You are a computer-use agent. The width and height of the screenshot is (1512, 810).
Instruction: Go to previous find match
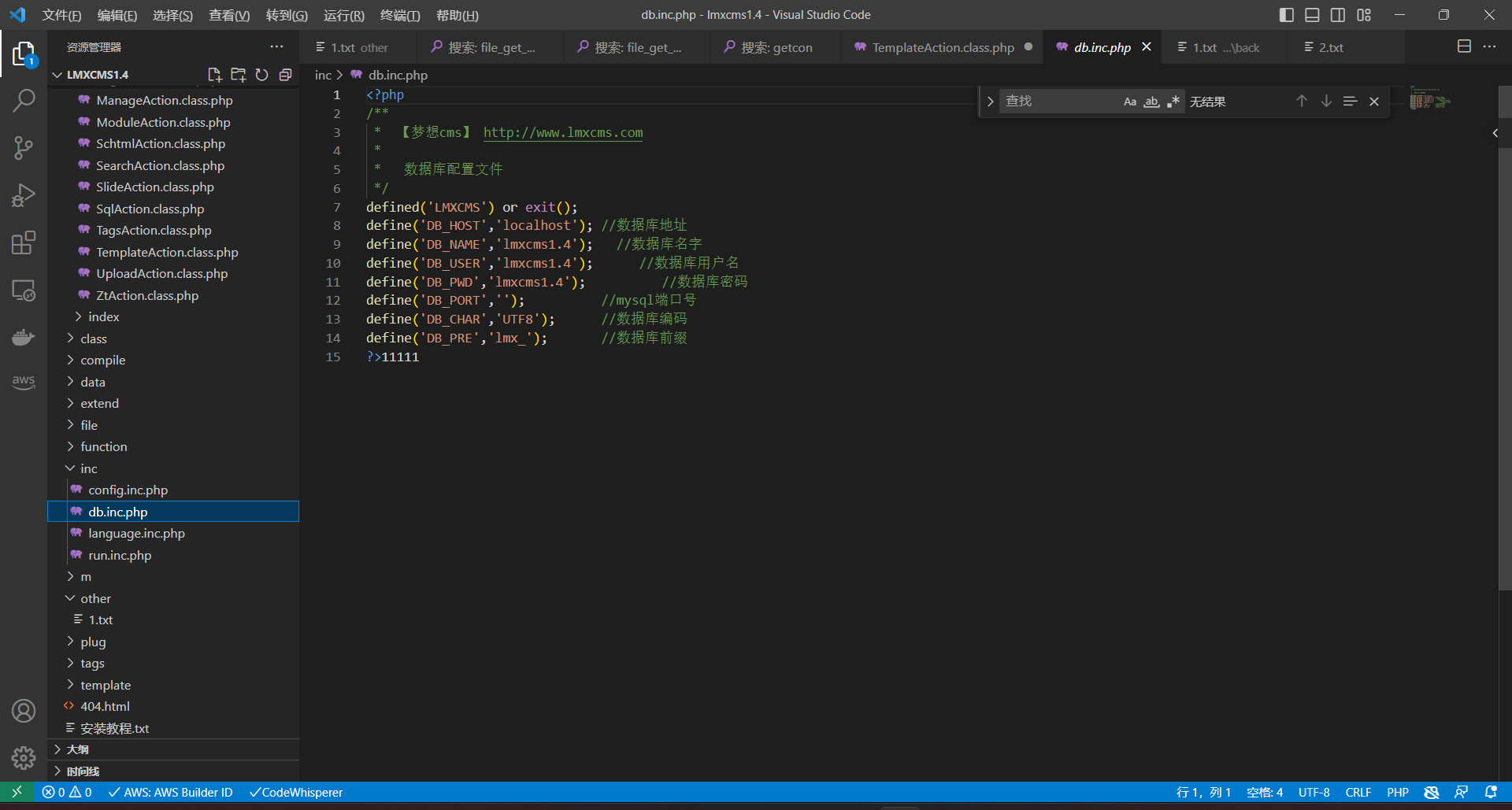tap(1302, 101)
